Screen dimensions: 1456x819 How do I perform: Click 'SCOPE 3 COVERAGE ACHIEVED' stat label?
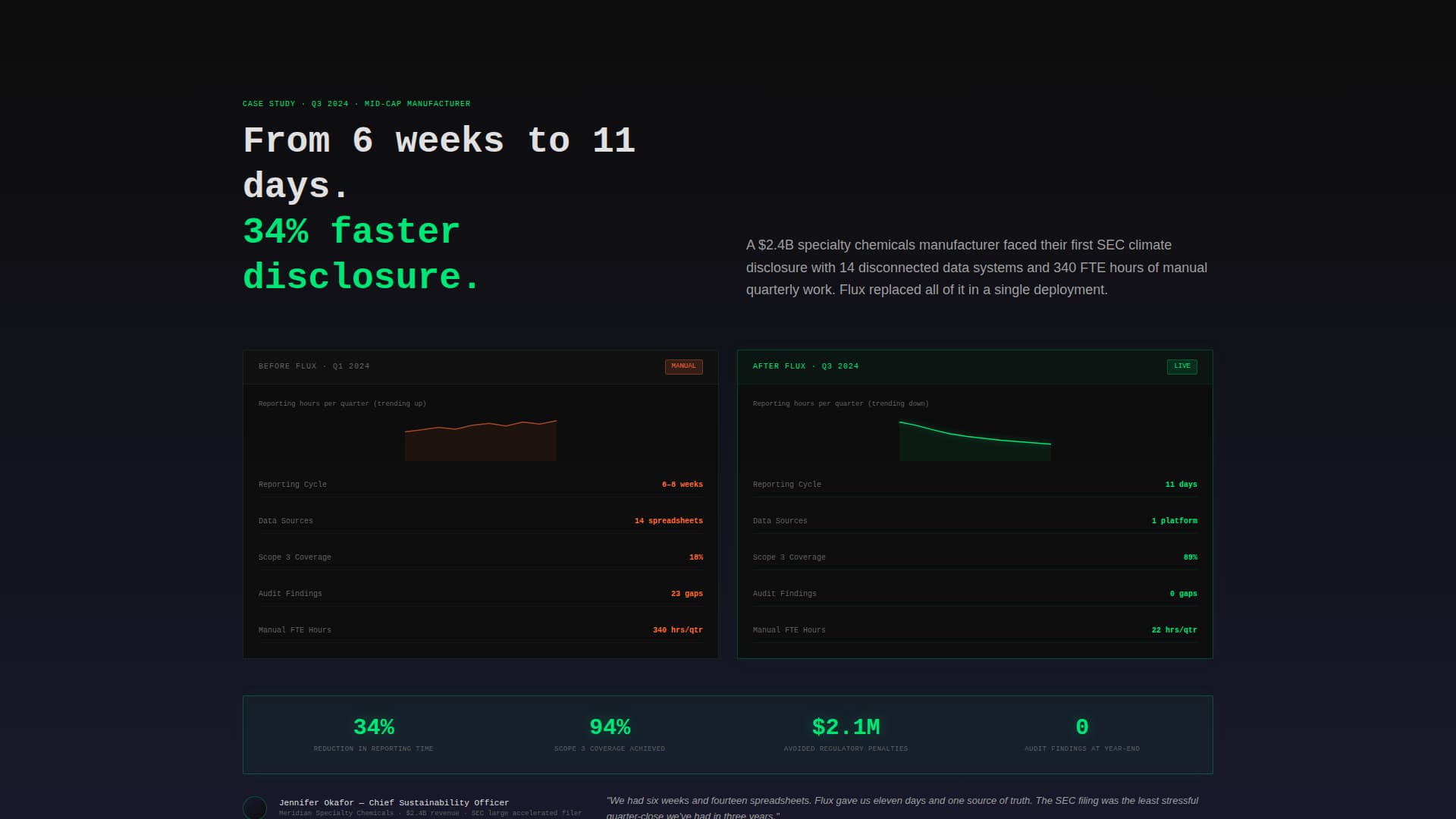[610, 748]
